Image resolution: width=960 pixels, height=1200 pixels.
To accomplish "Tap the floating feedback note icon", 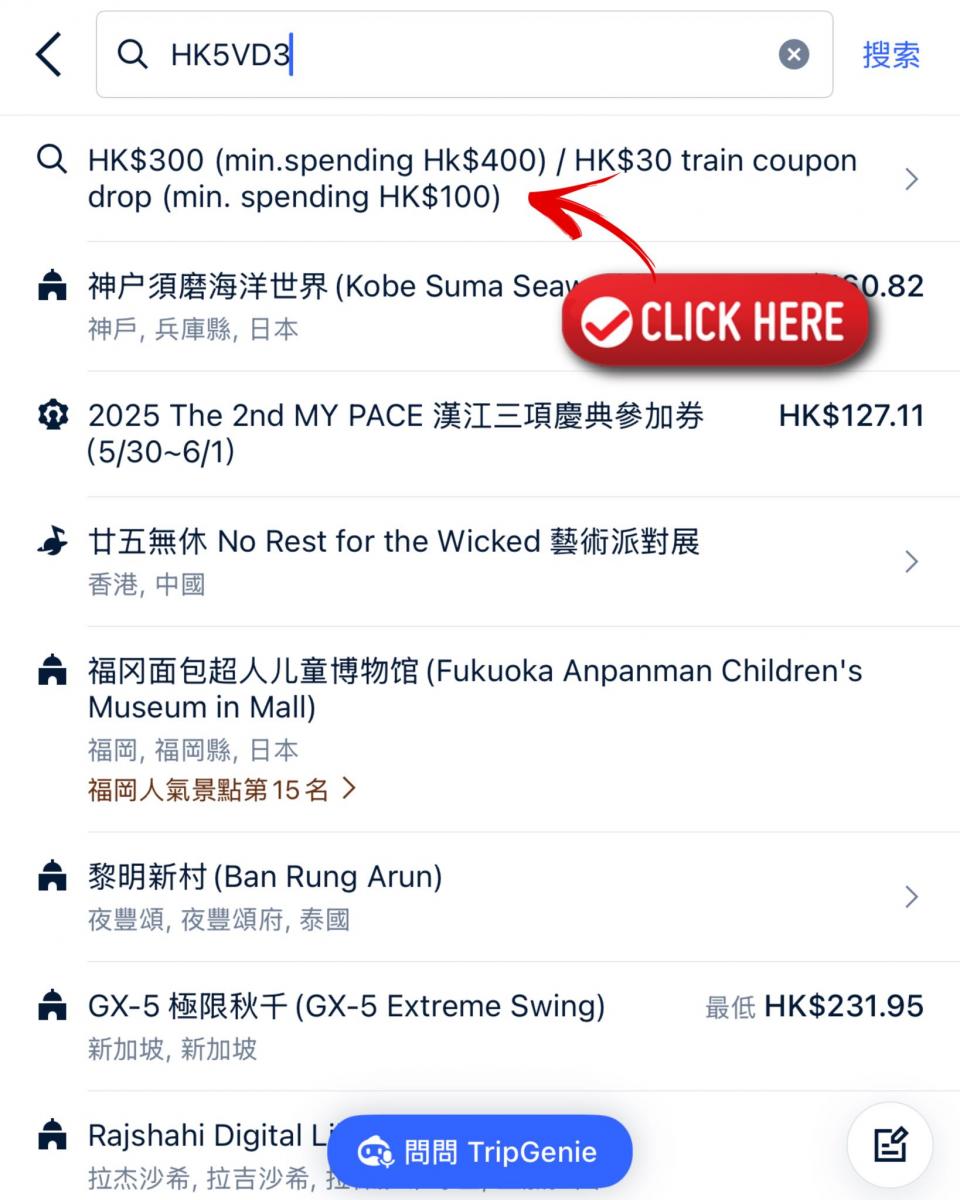I will pyautogui.click(x=890, y=1145).
